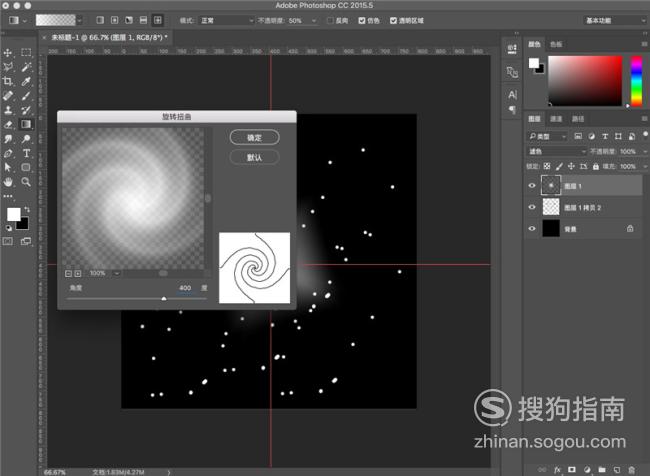Viewport: 650px width, 476px height.
Task: Switch to the 颜色 Color tab
Action: pos(534,44)
